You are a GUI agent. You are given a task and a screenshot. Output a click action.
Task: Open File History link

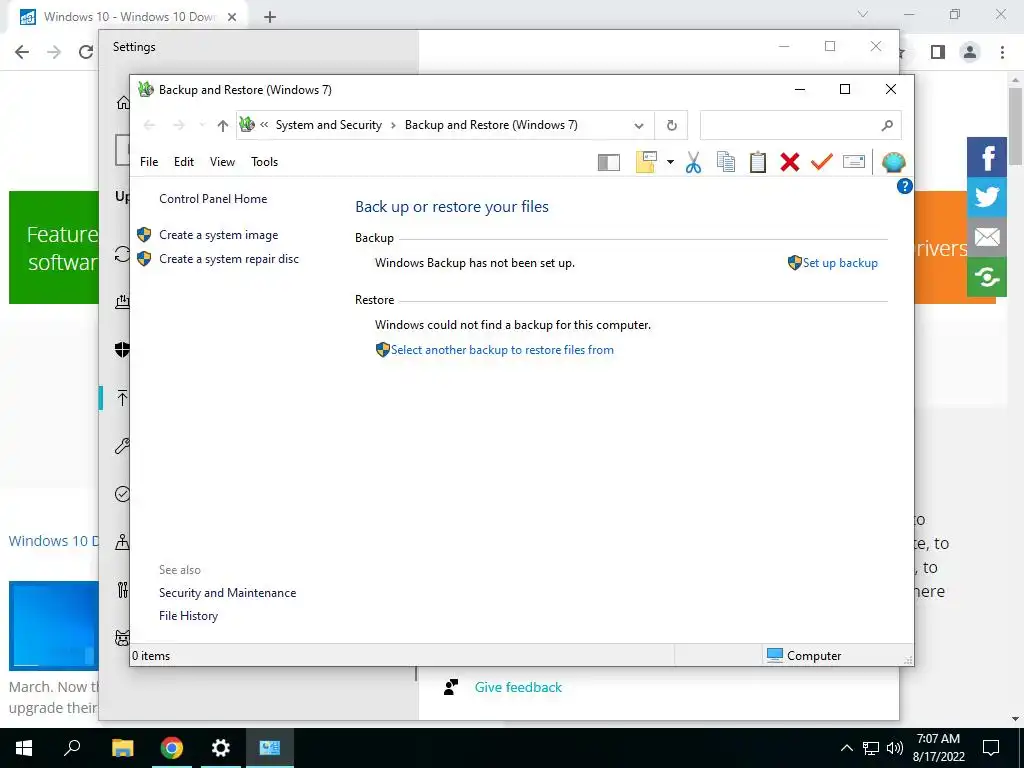click(188, 616)
